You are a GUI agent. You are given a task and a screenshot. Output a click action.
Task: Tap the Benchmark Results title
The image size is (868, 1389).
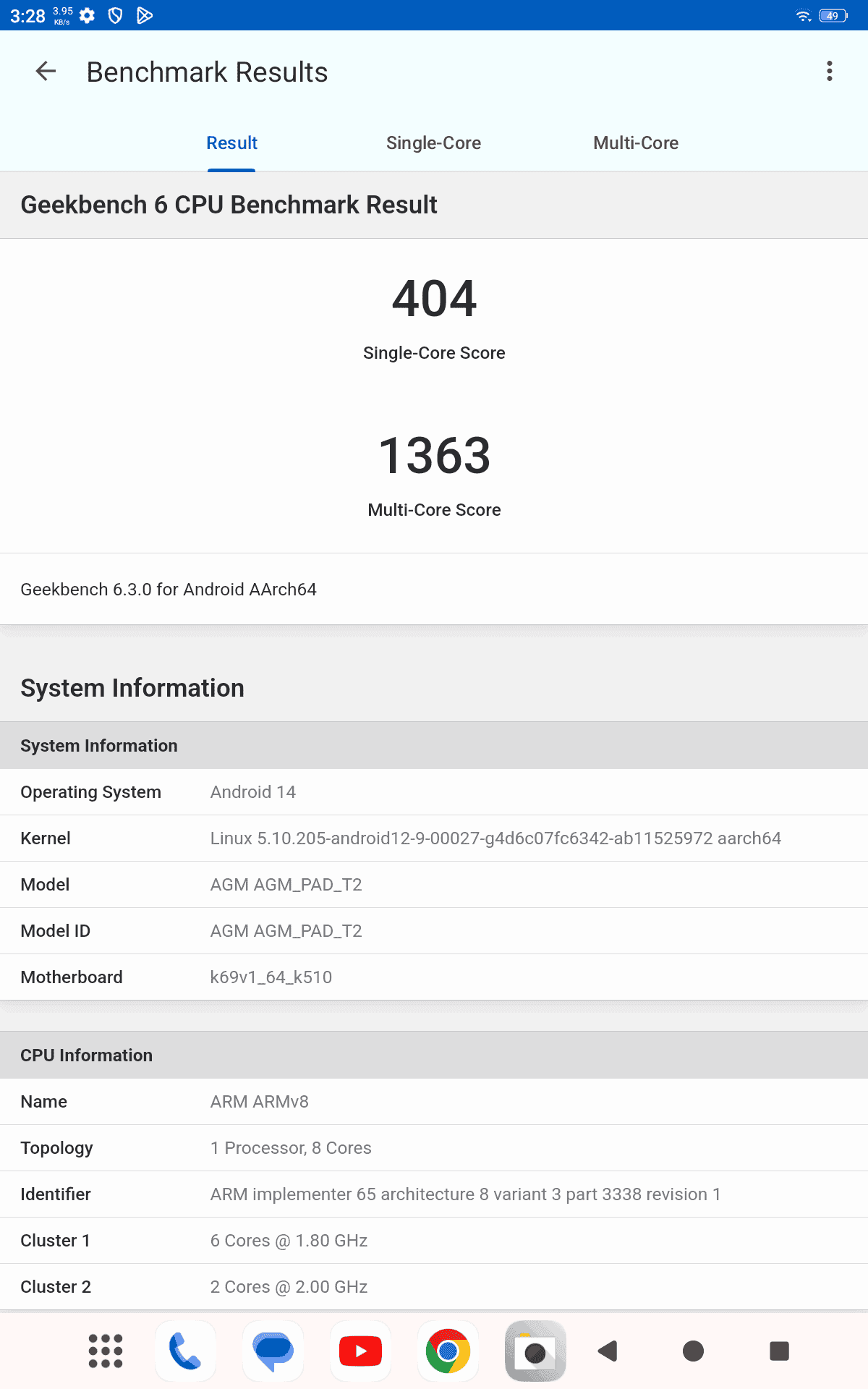pyautogui.click(x=207, y=72)
